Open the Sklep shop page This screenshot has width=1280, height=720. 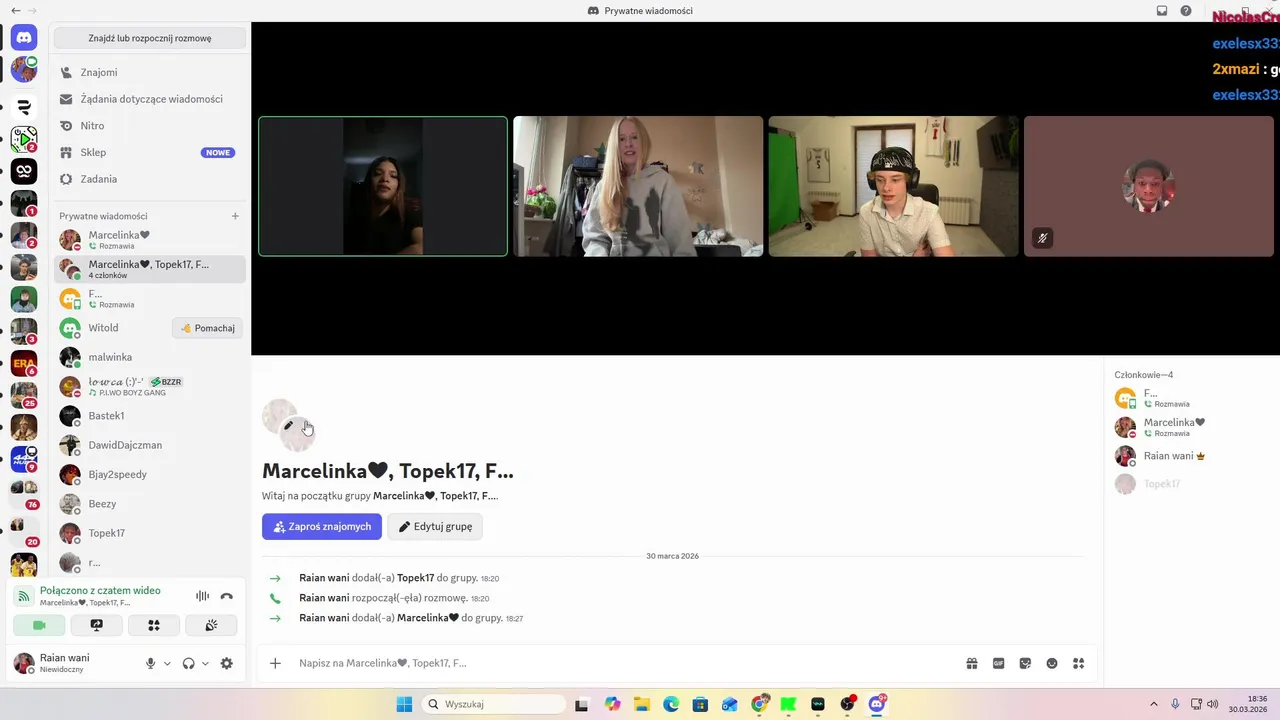click(149, 152)
